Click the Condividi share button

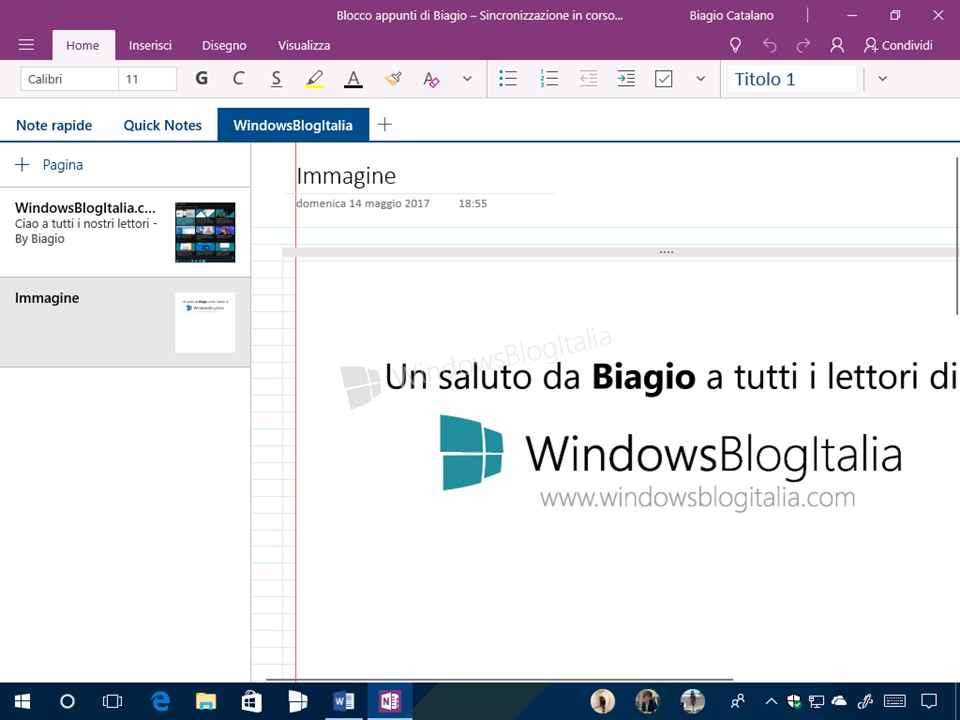[898, 45]
